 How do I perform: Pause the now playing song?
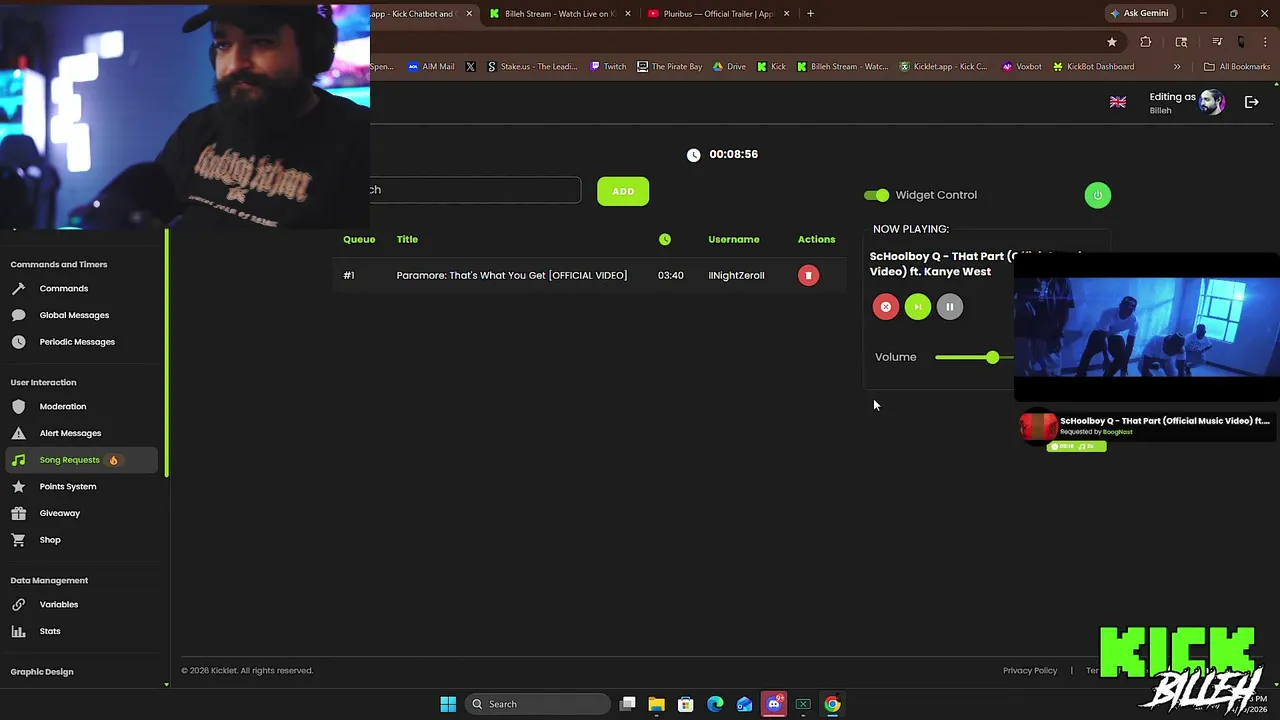(949, 307)
